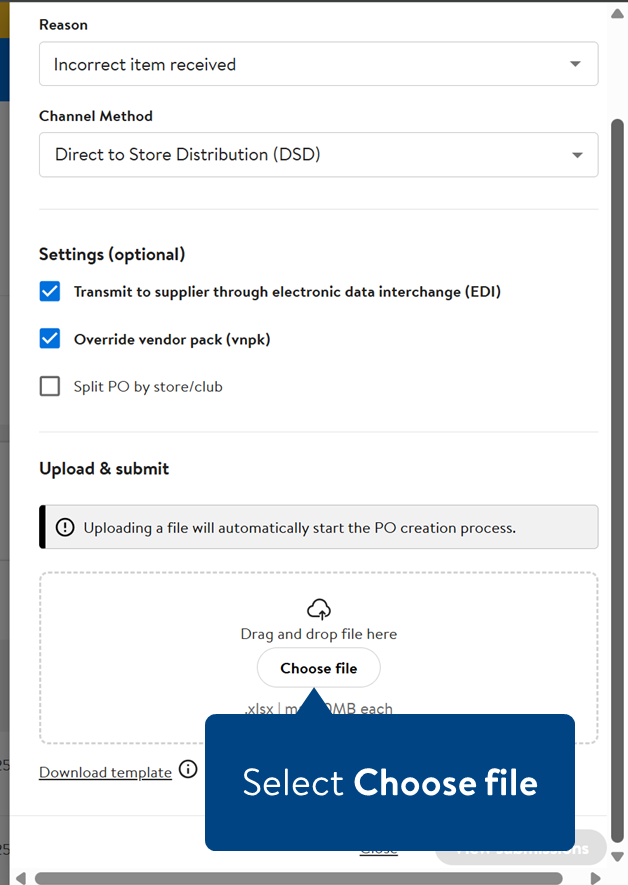Expand the Channel Method dropdown
Image resolution: width=628 pixels, height=885 pixels.
tap(318, 155)
